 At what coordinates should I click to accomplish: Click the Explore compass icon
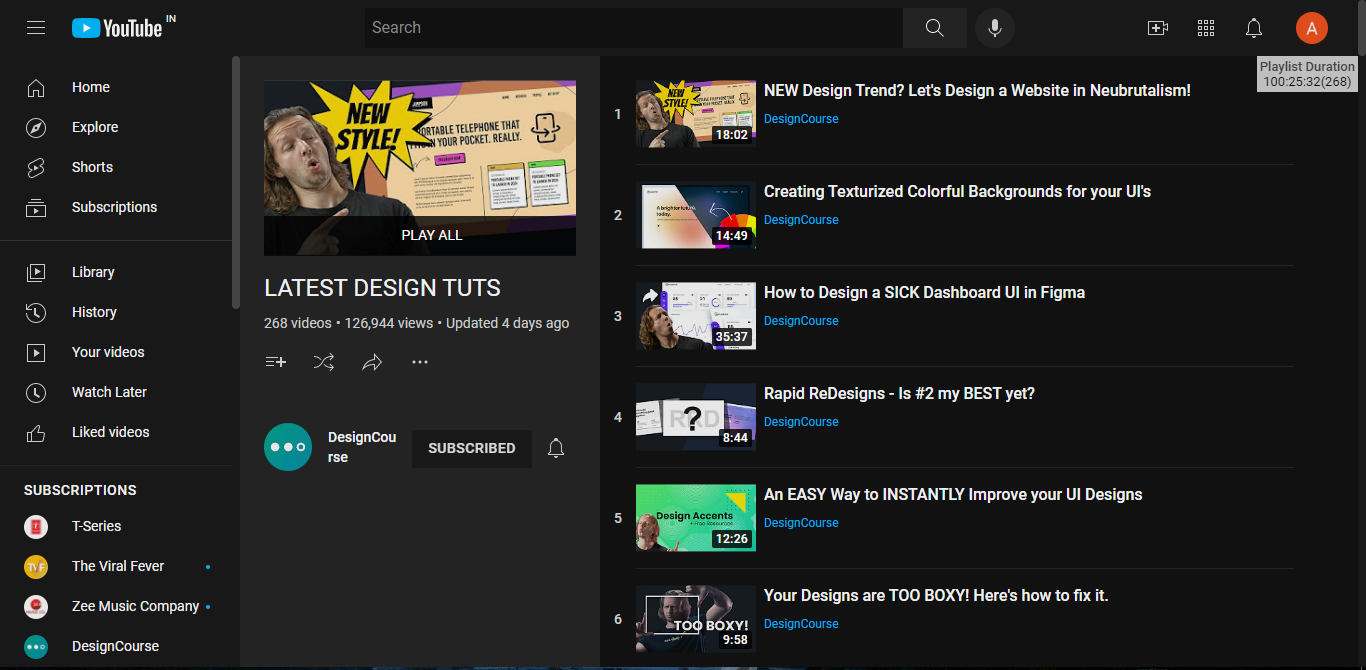tap(36, 128)
